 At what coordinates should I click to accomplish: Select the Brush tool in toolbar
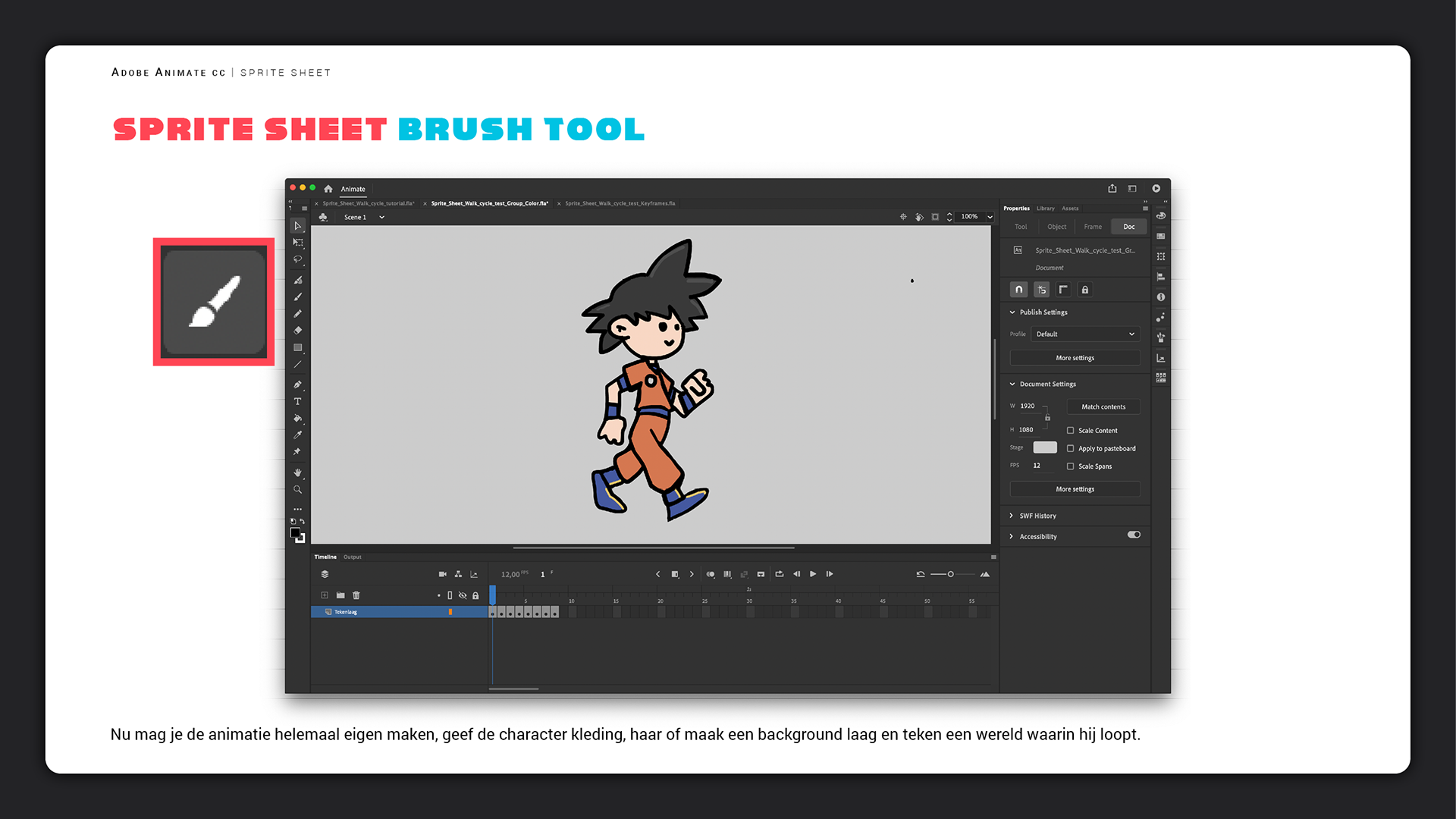click(x=298, y=297)
